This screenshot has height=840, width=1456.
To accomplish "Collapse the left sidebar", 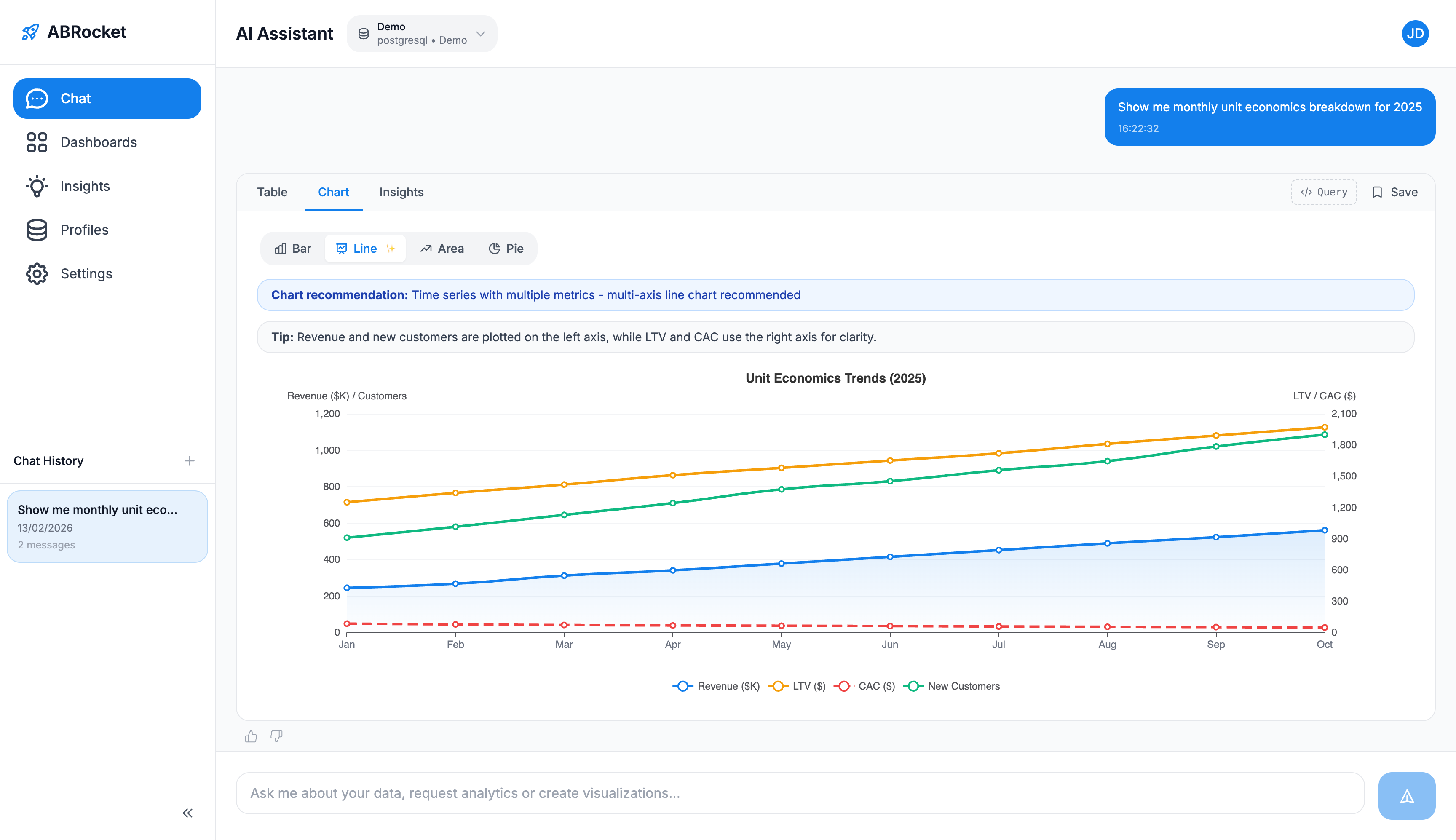I will click(187, 813).
